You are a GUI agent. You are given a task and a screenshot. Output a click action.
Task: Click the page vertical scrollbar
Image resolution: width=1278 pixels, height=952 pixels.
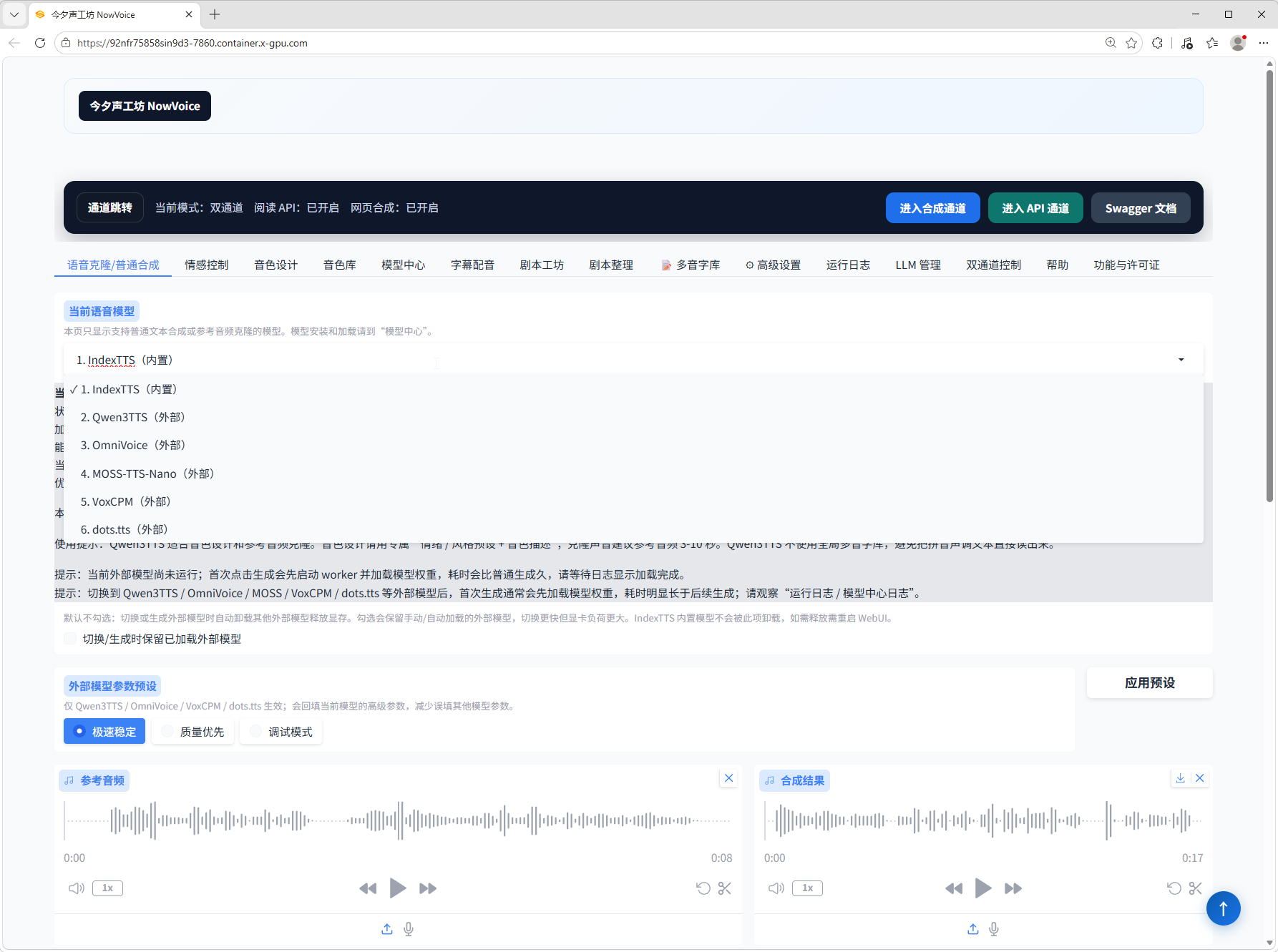pyautogui.click(x=1270, y=286)
